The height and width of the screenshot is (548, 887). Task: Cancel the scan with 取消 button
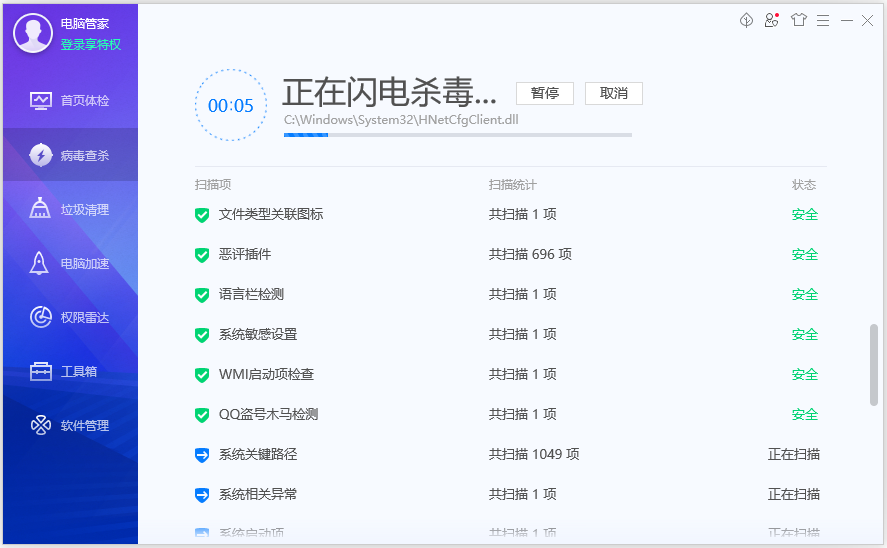(613, 93)
